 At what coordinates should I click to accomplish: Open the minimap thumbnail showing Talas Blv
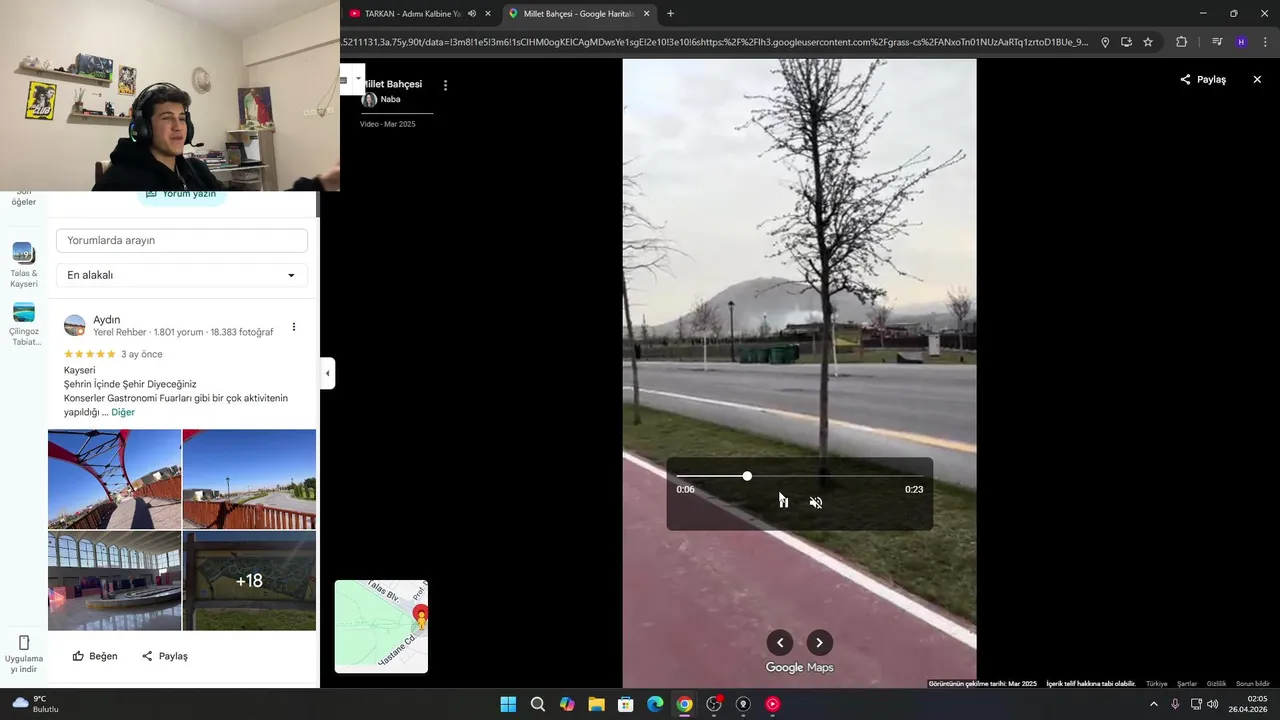[381, 626]
